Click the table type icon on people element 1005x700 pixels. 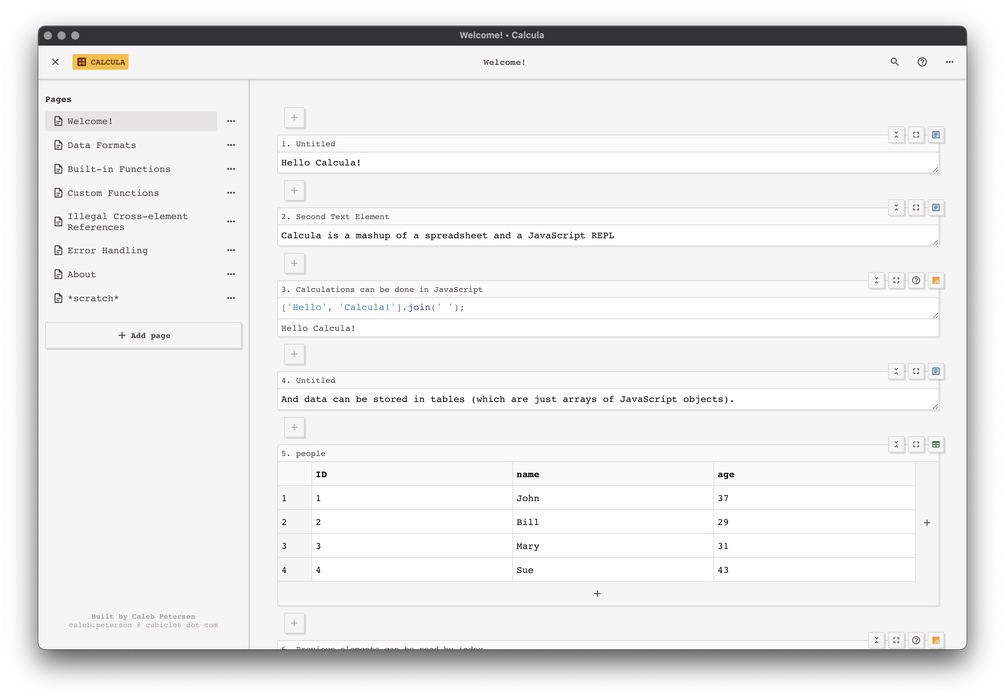coord(936,444)
